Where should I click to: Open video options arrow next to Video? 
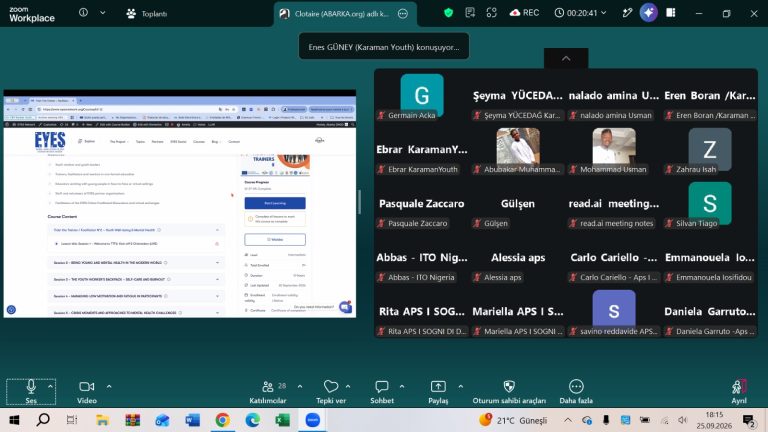[109, 386]
